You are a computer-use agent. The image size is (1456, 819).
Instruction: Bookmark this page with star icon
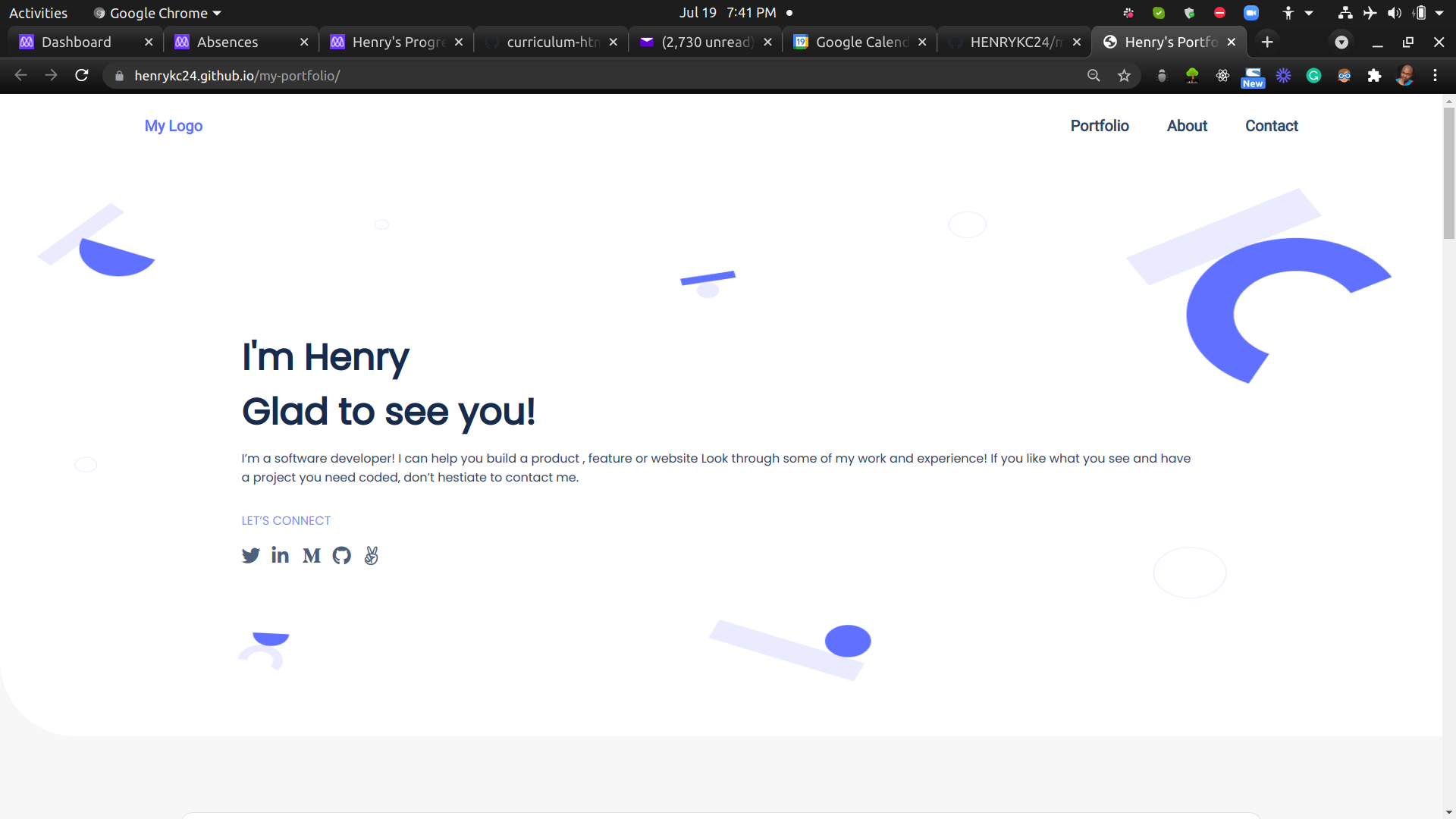coord(1124,76)
